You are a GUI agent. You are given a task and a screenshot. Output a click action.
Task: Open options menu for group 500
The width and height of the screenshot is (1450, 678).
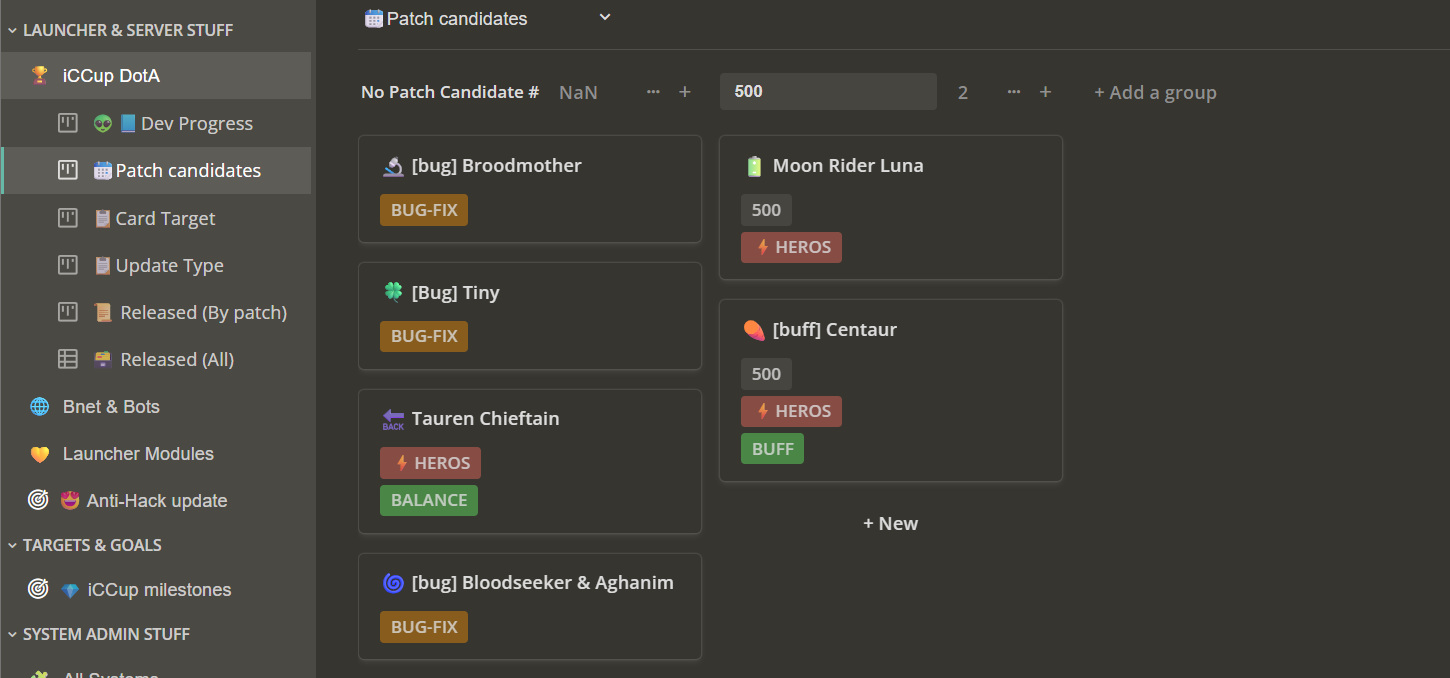(1014, 92)
